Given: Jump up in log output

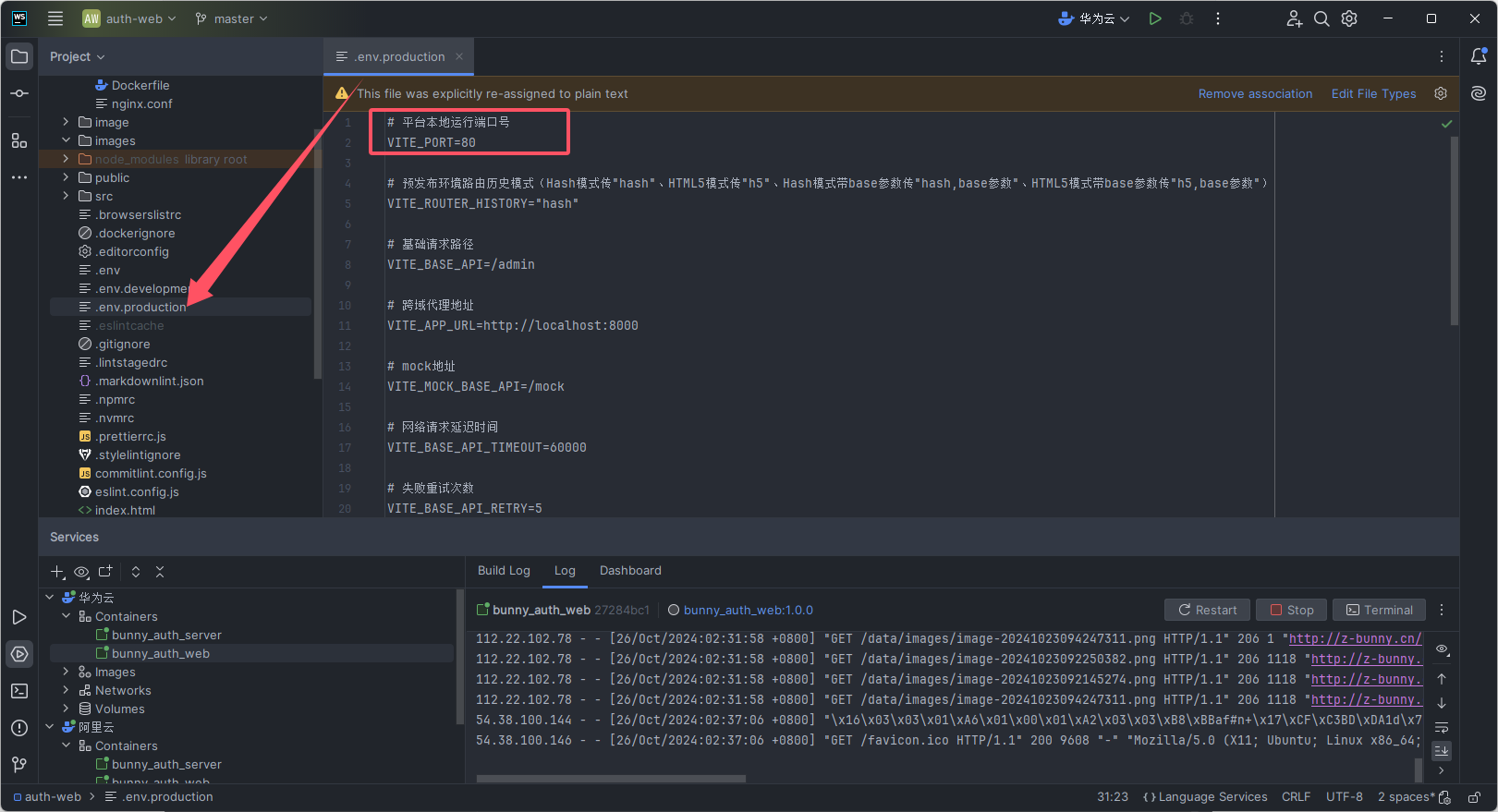Looking at the screenshot, I should 1442,679.
